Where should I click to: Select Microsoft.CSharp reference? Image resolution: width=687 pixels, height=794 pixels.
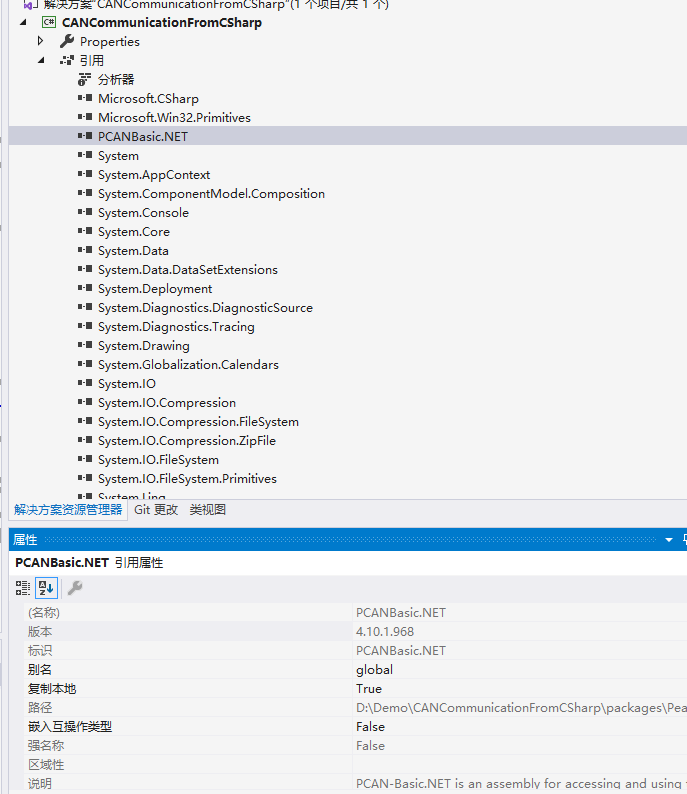(x=148, y=98)
